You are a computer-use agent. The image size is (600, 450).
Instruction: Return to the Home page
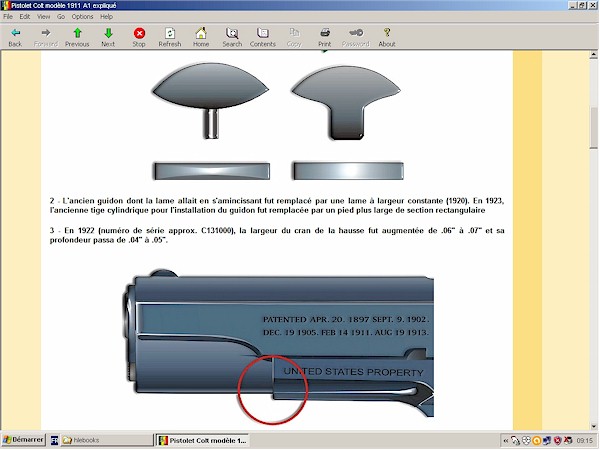(201, 37)
